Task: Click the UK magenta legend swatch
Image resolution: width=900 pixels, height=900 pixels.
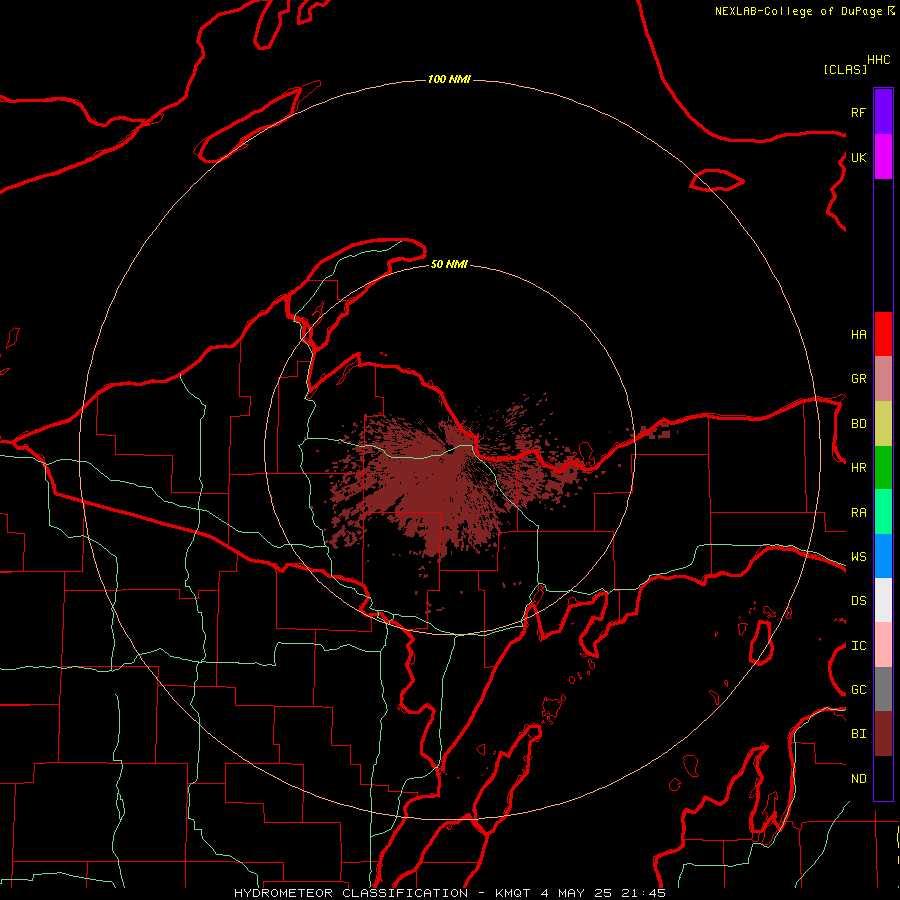Action: coord(883,157)
